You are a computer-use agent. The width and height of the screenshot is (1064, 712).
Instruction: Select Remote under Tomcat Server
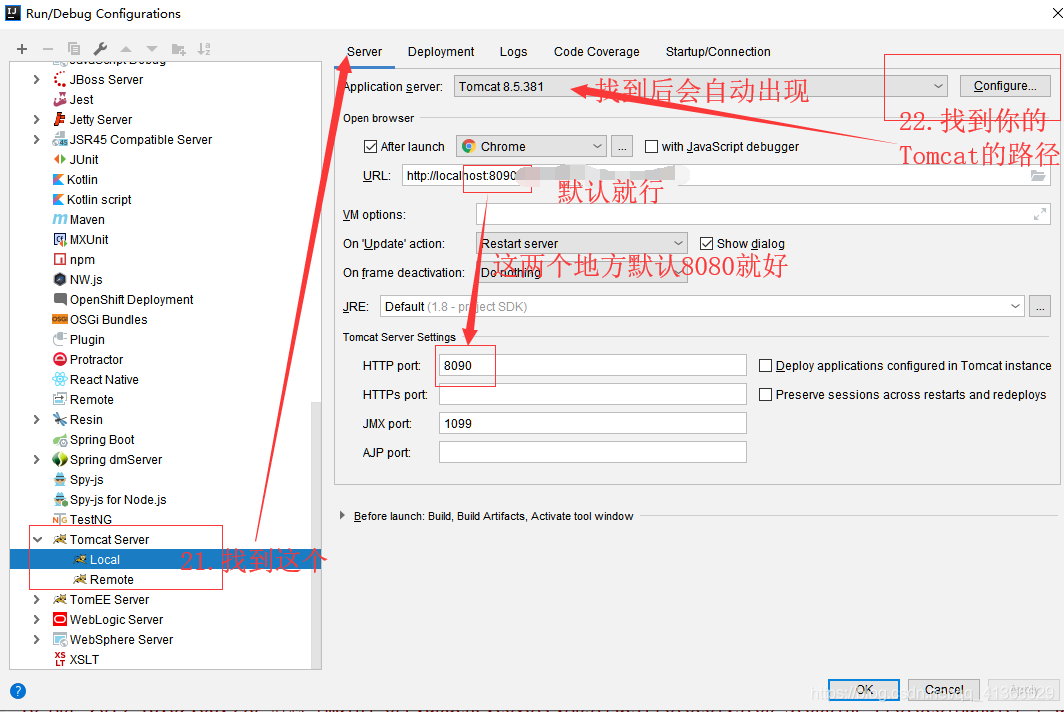pos(111,580)
